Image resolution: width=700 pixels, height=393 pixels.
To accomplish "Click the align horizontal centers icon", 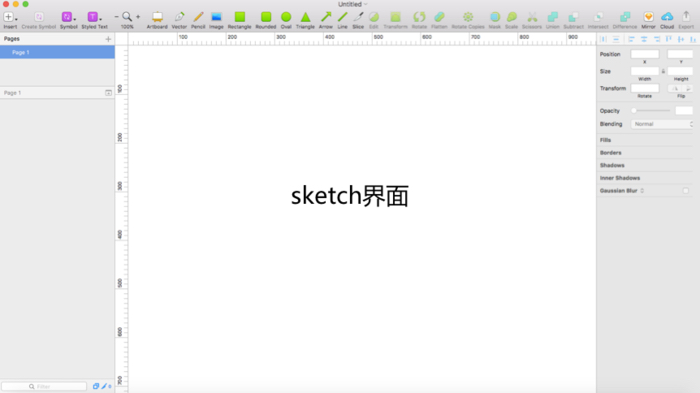I will point(644,39).
